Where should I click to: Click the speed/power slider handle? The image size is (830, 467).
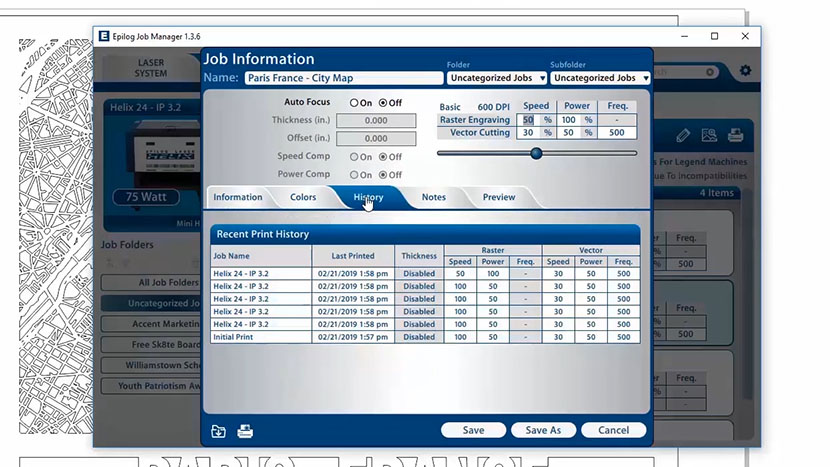click(536, 153)
